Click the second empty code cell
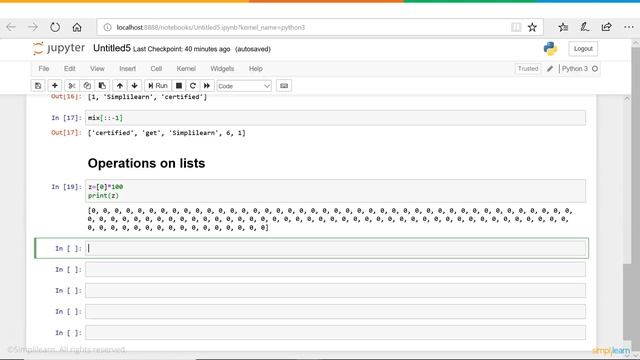640x360 pixels. tap(336, 269)
